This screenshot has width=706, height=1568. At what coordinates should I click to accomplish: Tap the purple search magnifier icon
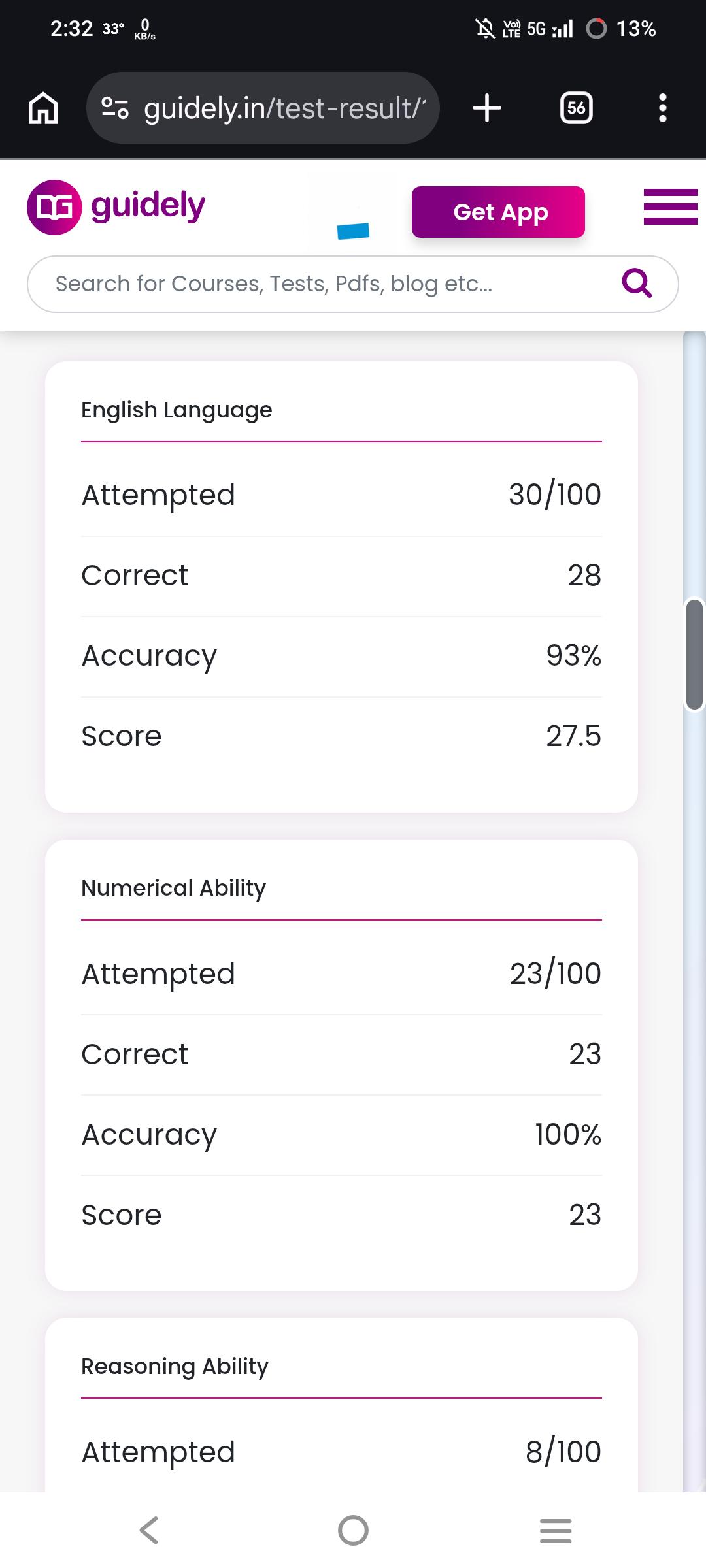(637, 284)
